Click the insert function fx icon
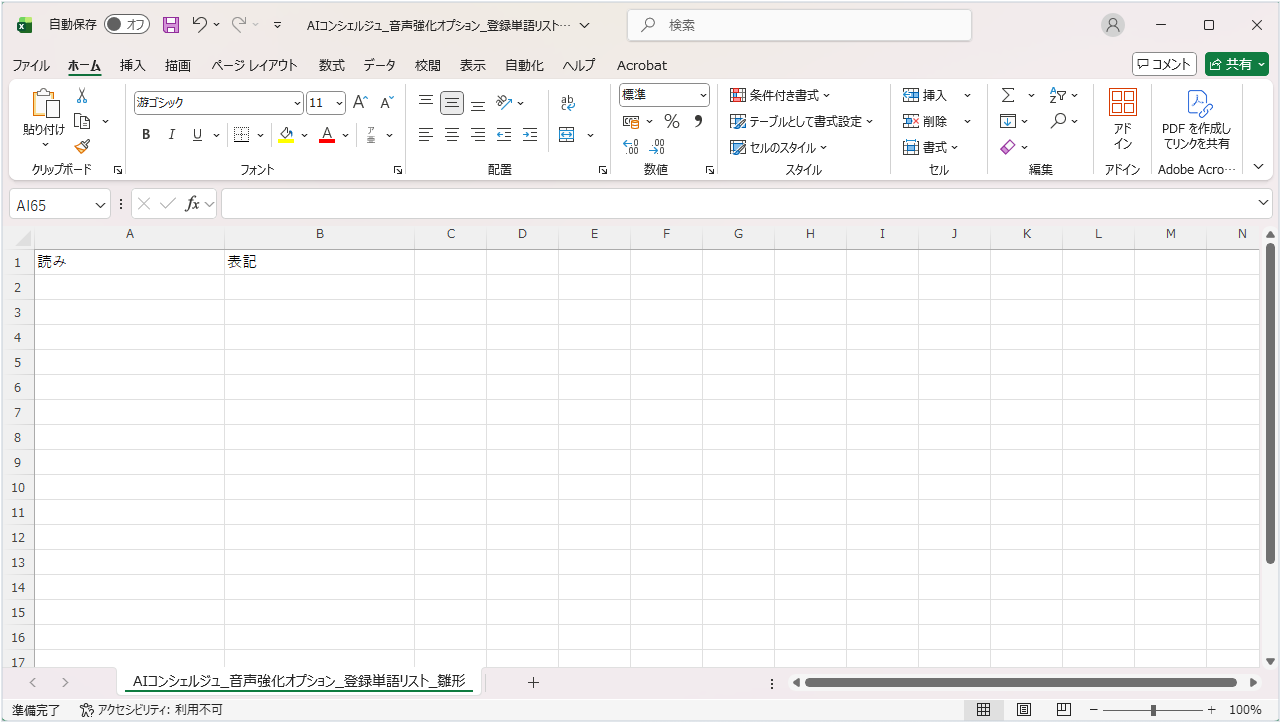The width and height of the screenshot is (1281, 723). point(193,204)
